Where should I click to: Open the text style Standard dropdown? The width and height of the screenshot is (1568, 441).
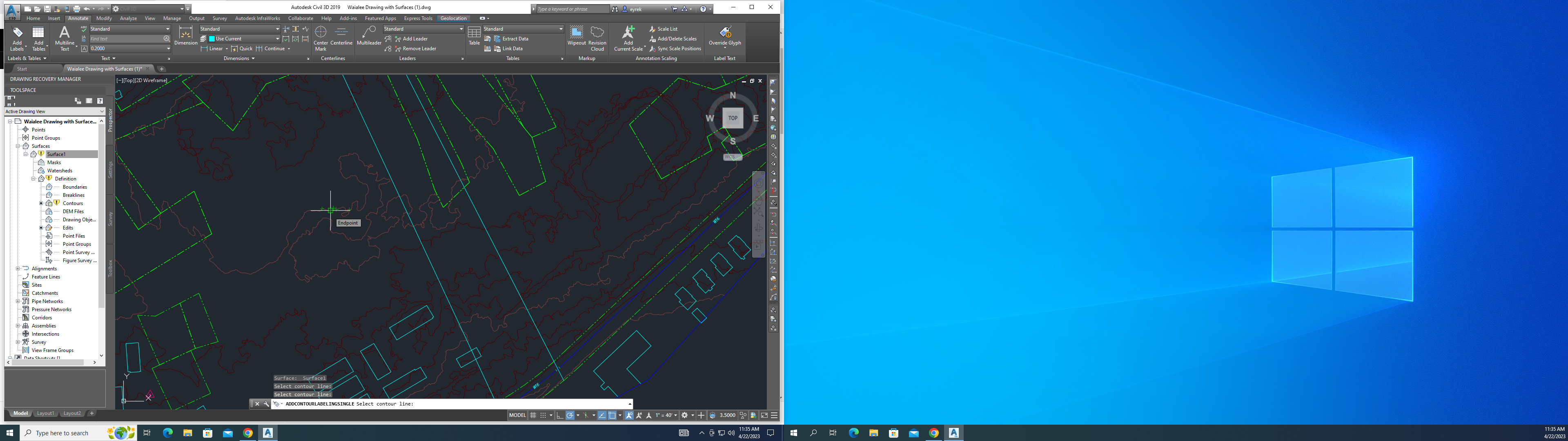[130, 29]
